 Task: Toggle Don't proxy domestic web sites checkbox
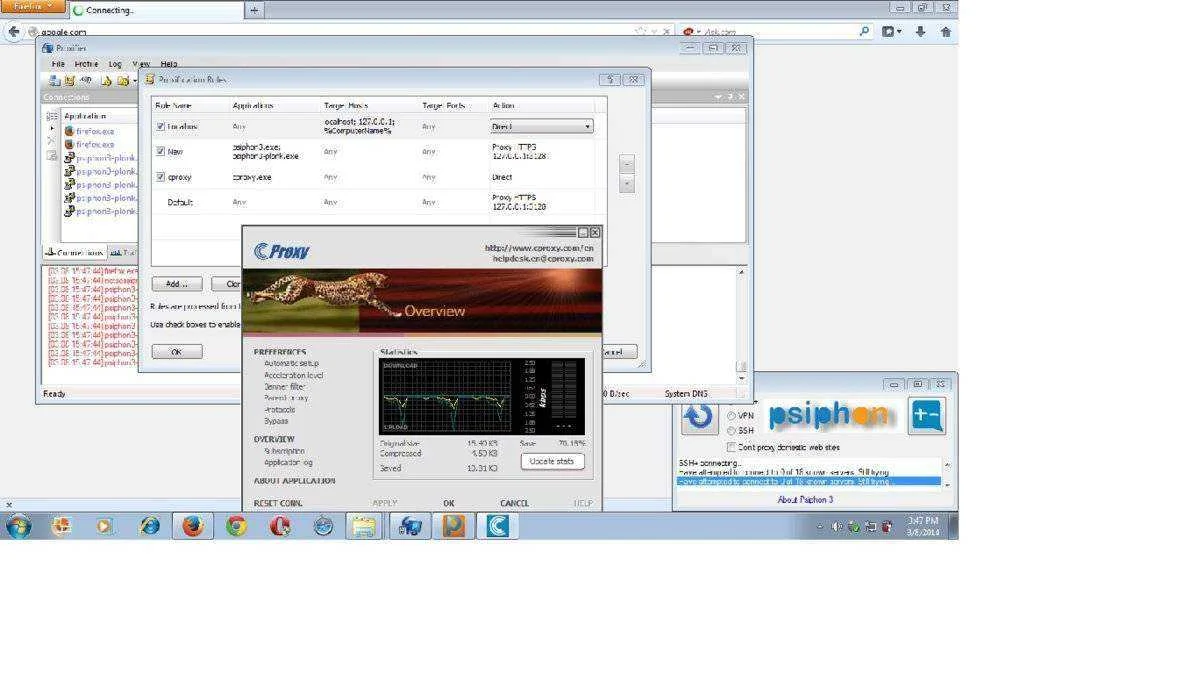click(x=731, y=447)
